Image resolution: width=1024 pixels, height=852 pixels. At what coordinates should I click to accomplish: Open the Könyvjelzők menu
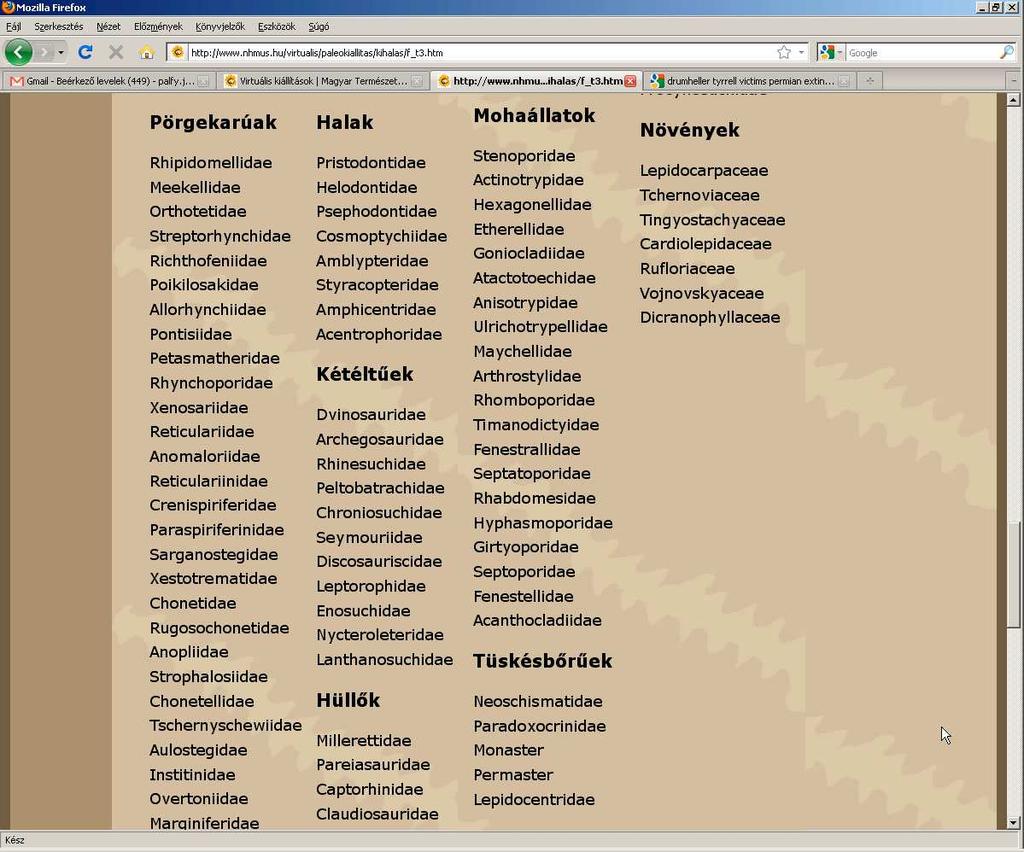[220, 27]
